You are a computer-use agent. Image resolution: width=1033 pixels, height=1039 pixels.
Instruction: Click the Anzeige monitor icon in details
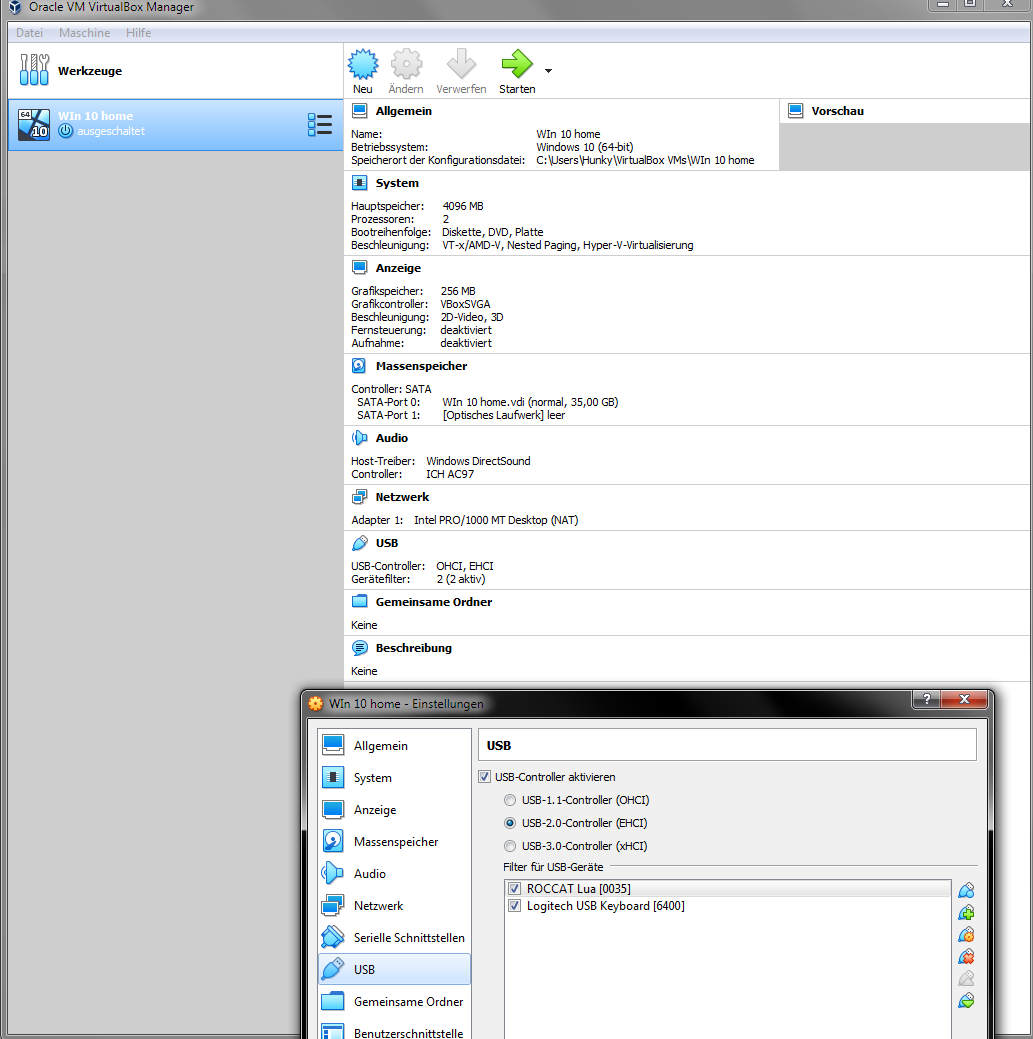coord(359,268)
